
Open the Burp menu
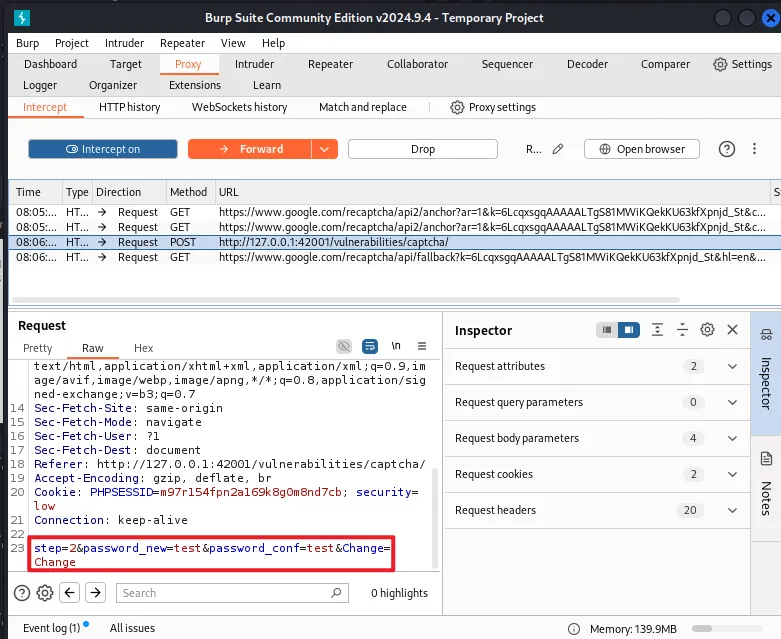click(x=27, y=43)
